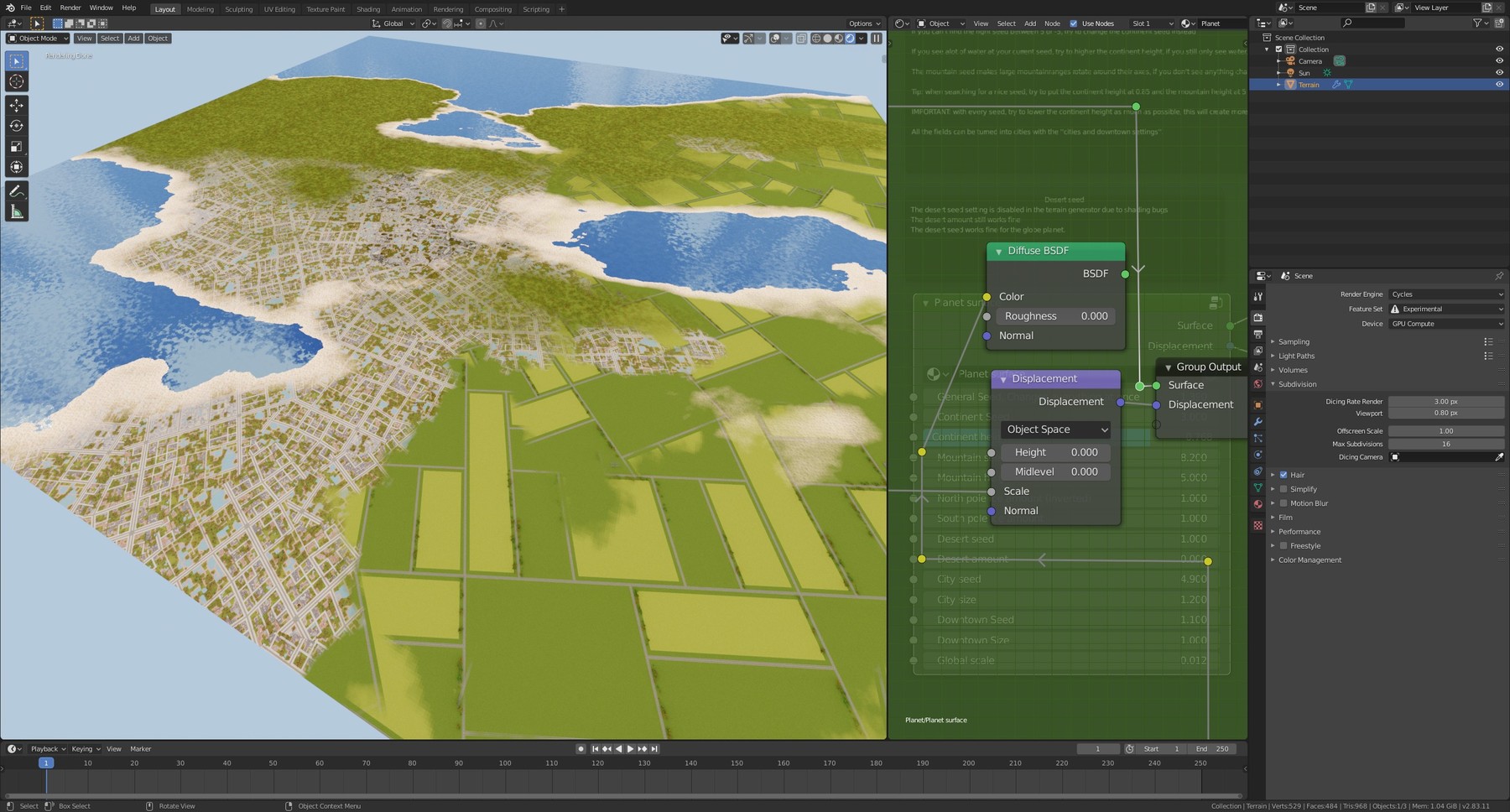The image size is (1510, 812).
Task: Select the Annotate tool
Action: pyautogui.click(x=15, y=191)
